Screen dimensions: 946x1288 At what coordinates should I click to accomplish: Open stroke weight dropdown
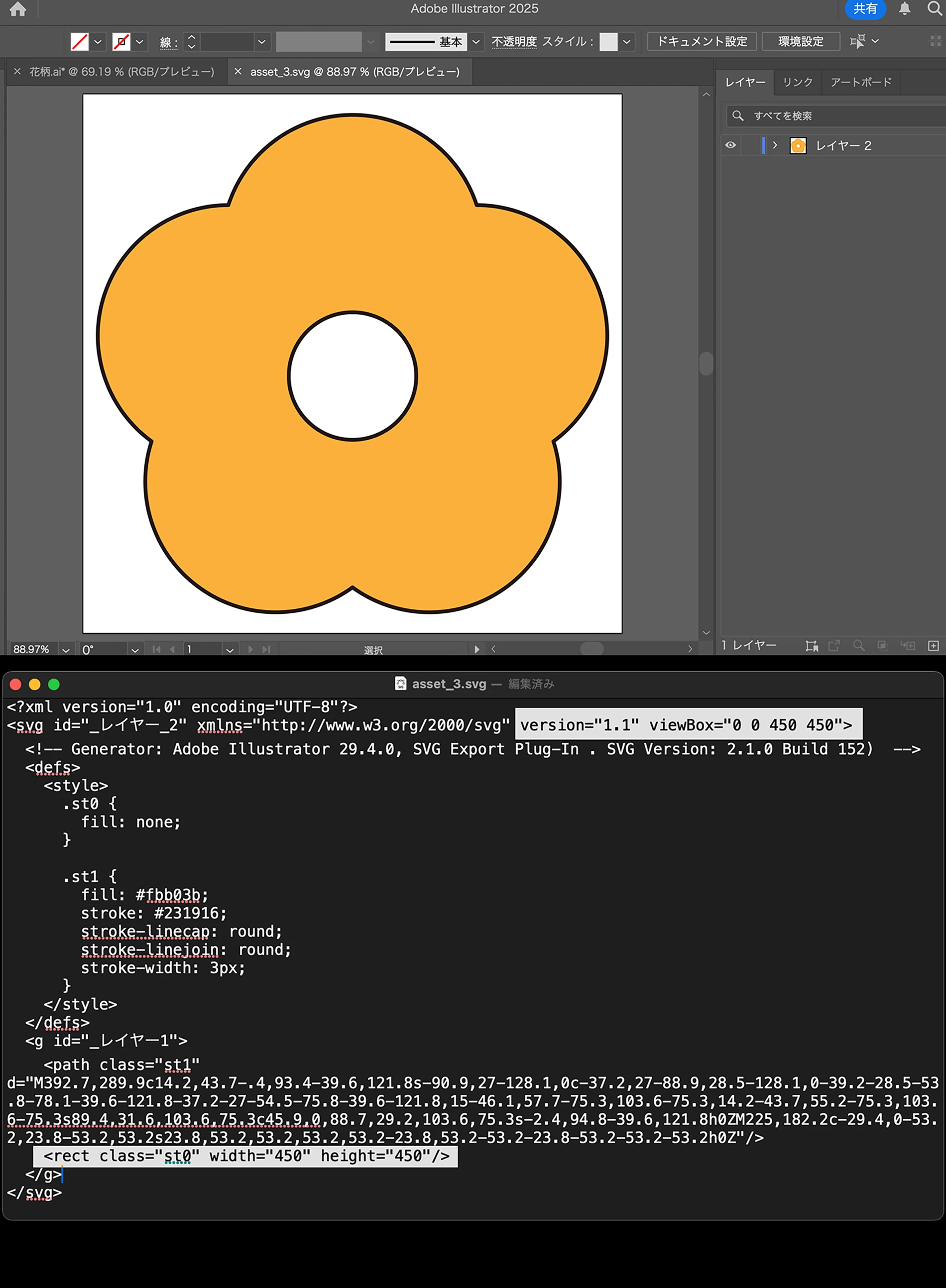coord(262,41)
